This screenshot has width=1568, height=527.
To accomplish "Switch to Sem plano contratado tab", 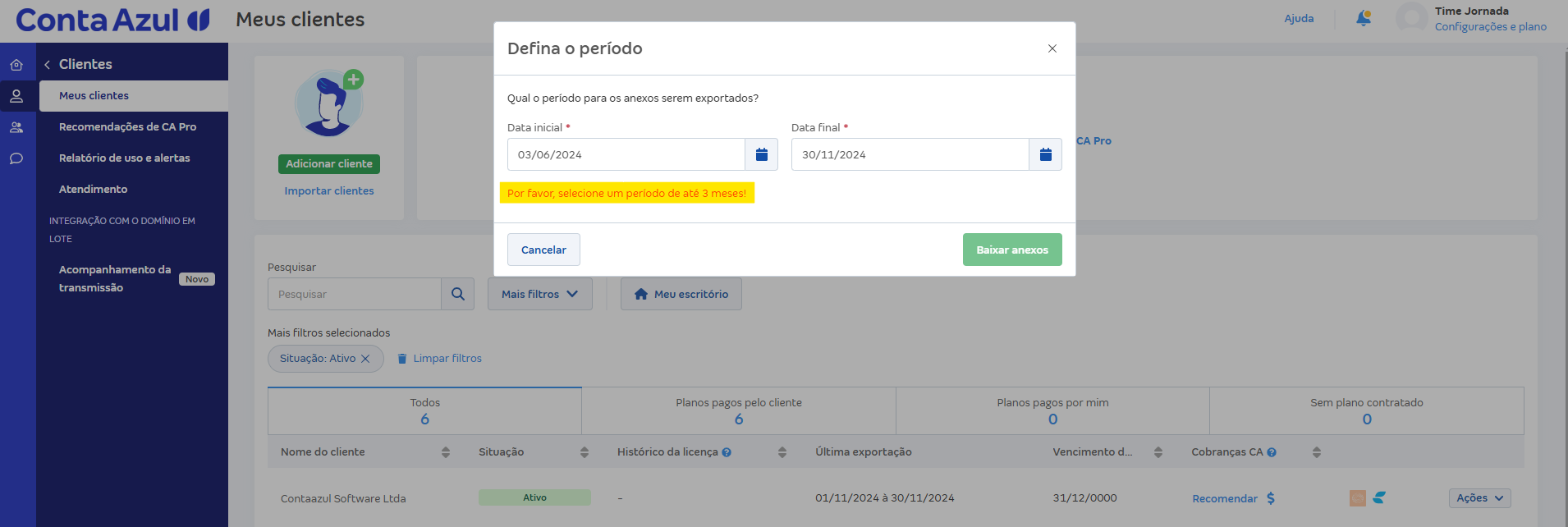I will coord(1367,410).
